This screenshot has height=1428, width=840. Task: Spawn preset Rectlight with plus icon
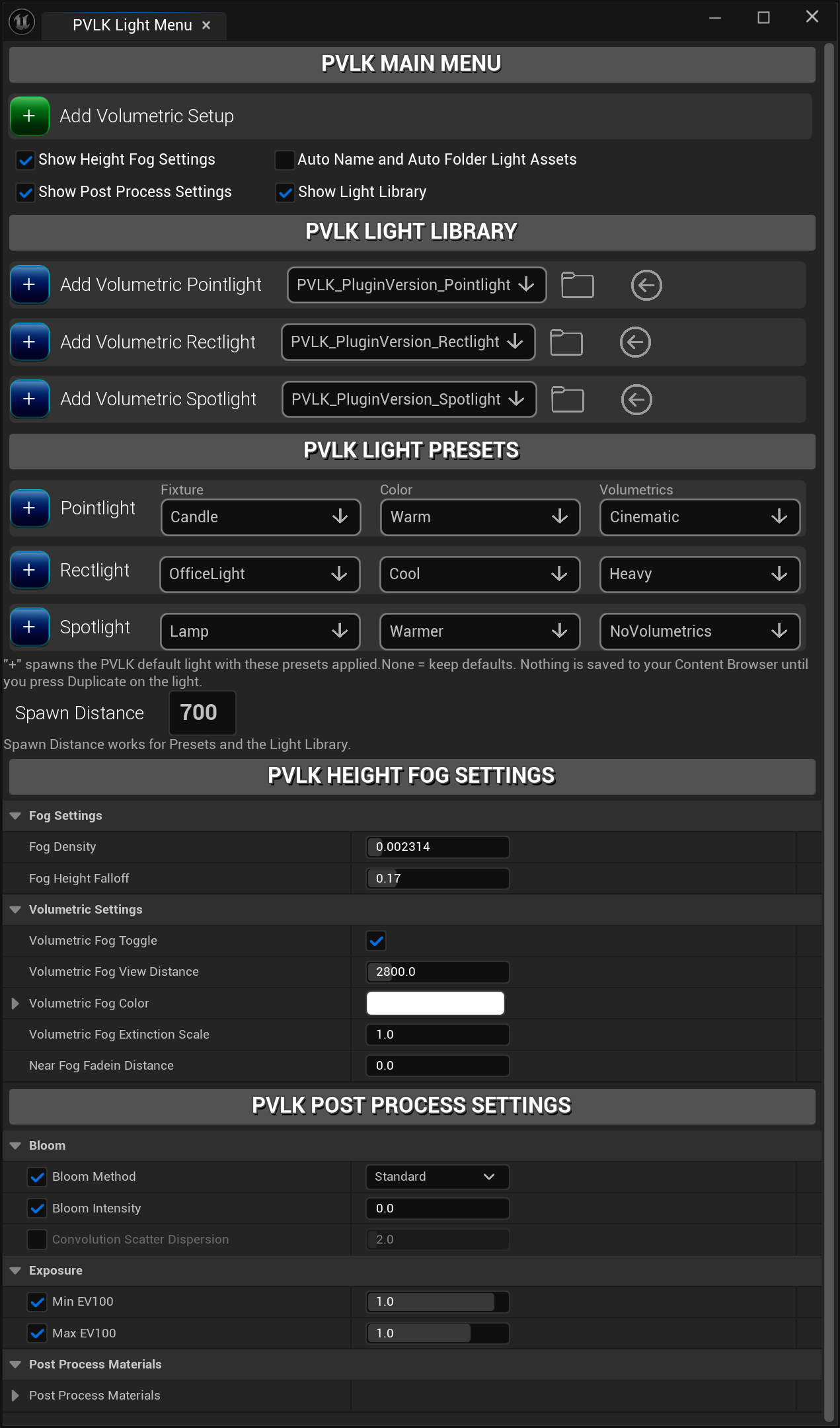(30, 570)
